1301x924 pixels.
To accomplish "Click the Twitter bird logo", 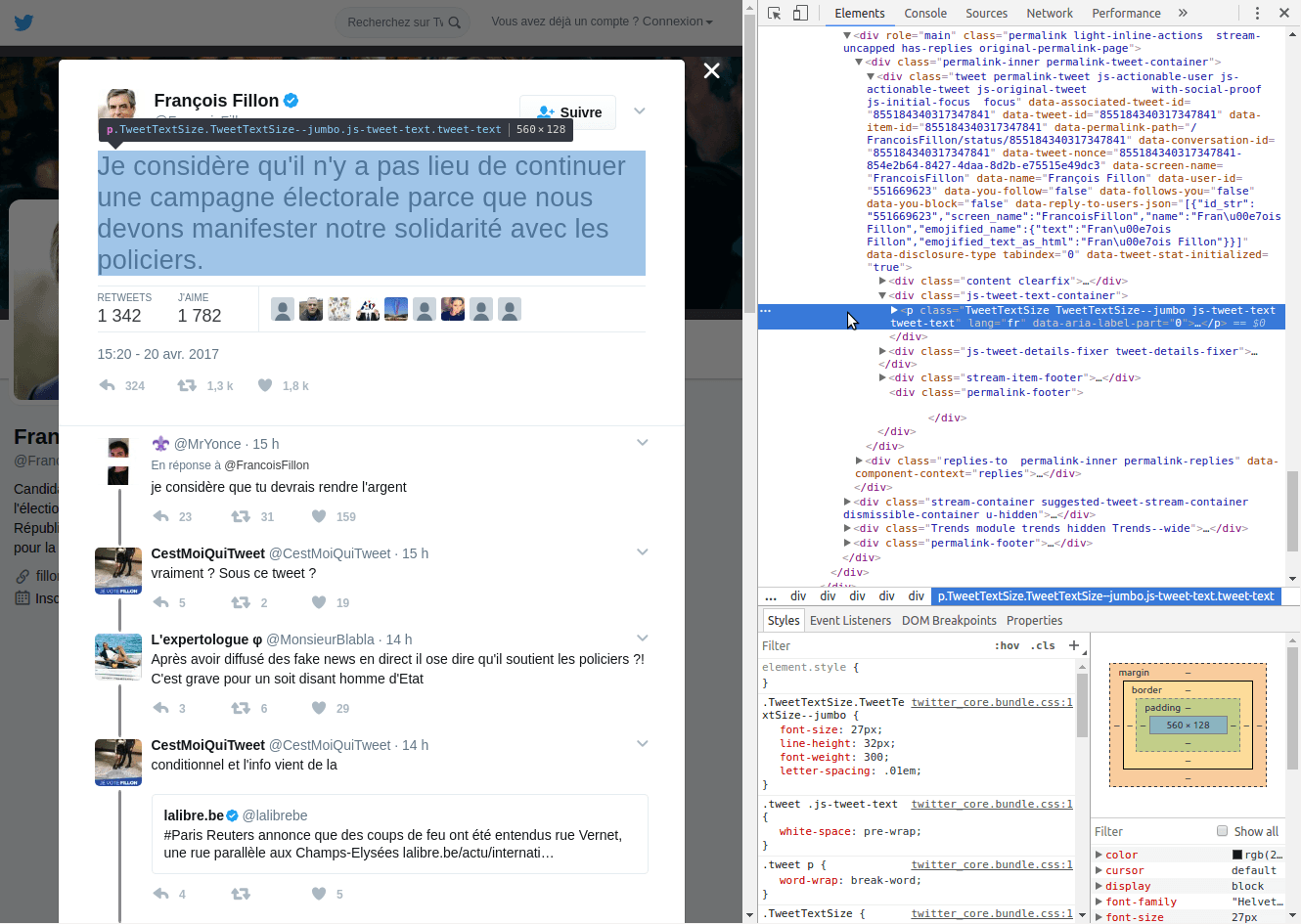I will pyautogui.click(x=23, y=22).
